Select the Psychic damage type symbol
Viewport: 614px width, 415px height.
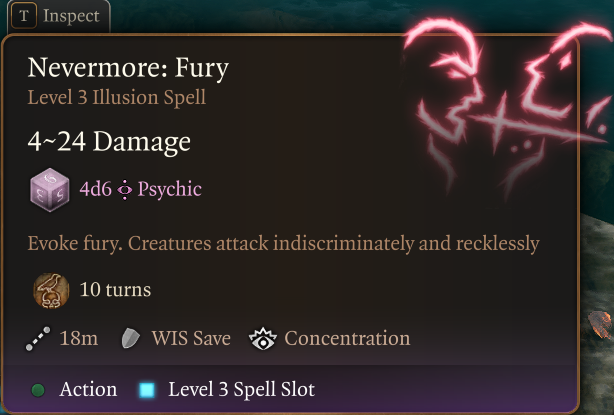pyautogui.click(x=125, y=190)
